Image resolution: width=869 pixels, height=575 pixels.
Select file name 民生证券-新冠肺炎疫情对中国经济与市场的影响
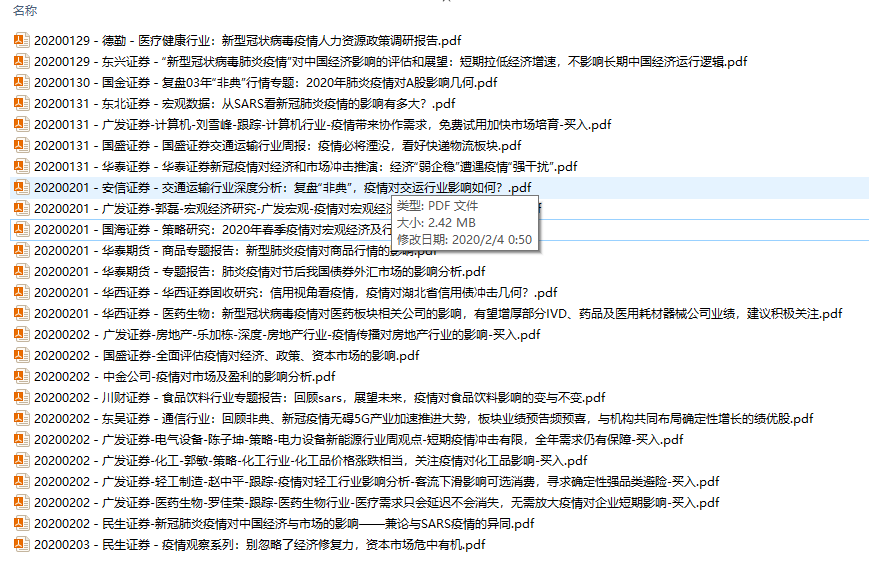click(x=284, y=524)
